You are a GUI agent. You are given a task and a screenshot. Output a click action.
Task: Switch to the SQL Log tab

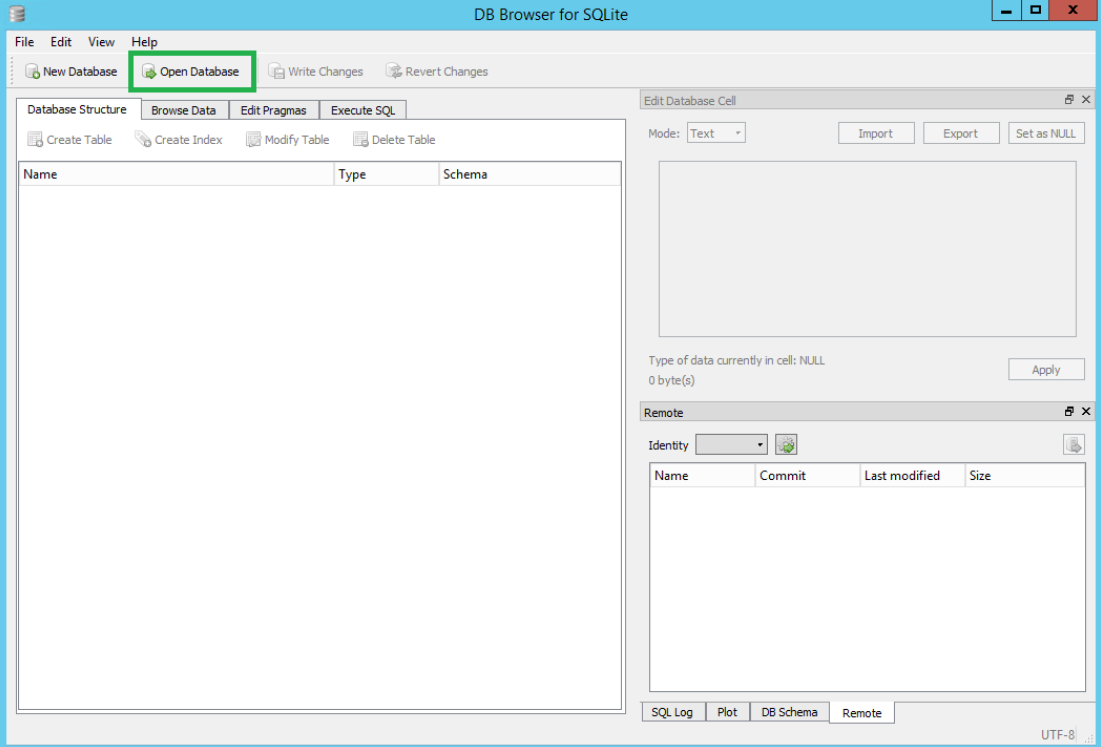click(x=672, y=712)
